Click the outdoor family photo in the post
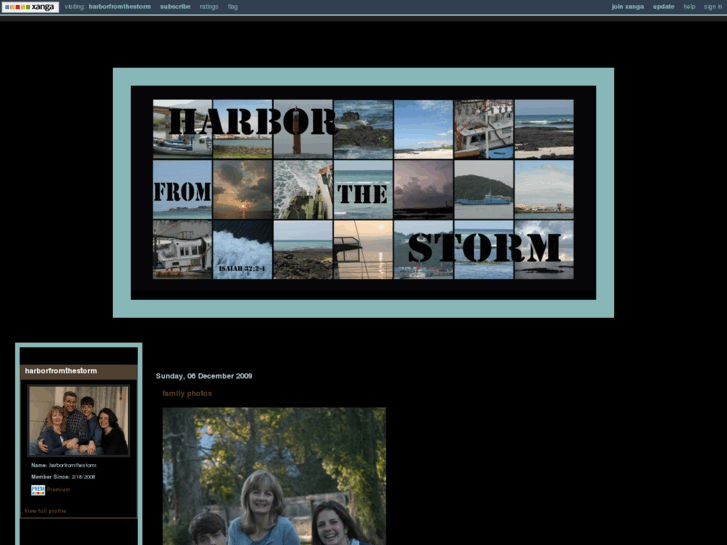This screenshot has width=727, height=545. (273, 475)
